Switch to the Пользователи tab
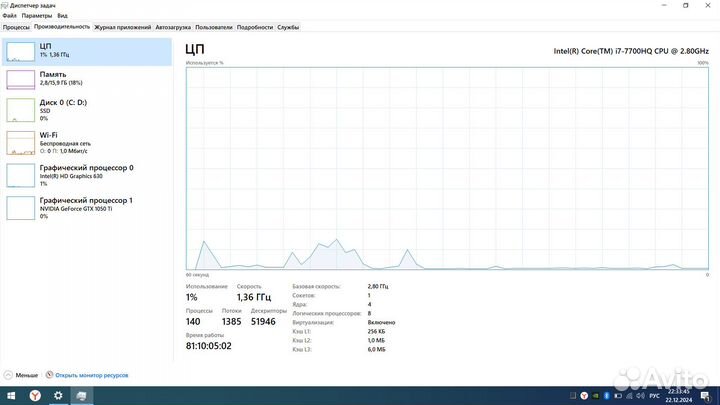 click(x=214, y=28)
